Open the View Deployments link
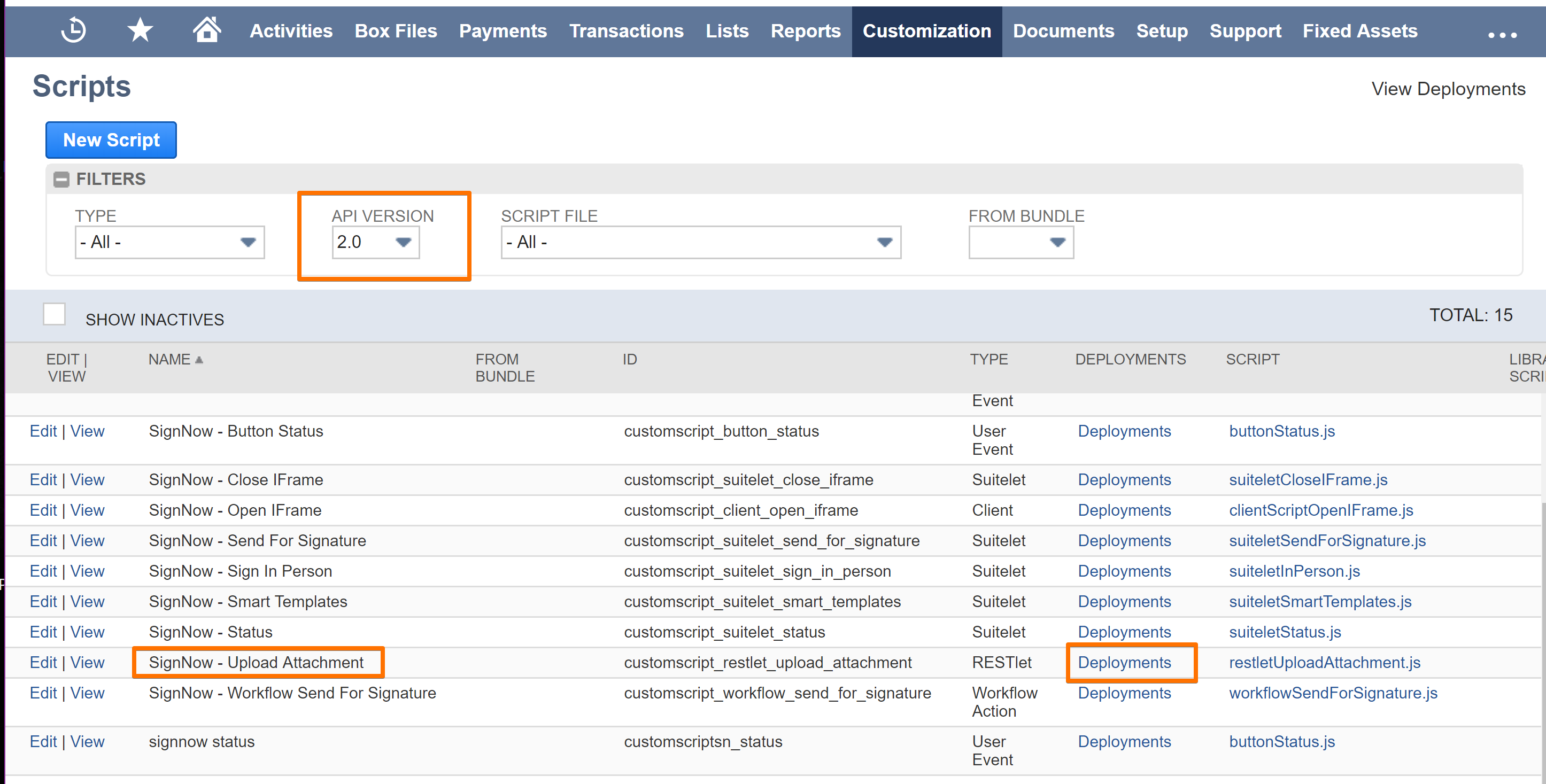This screenshot has width=1546, height=784. coord(1448,89)
